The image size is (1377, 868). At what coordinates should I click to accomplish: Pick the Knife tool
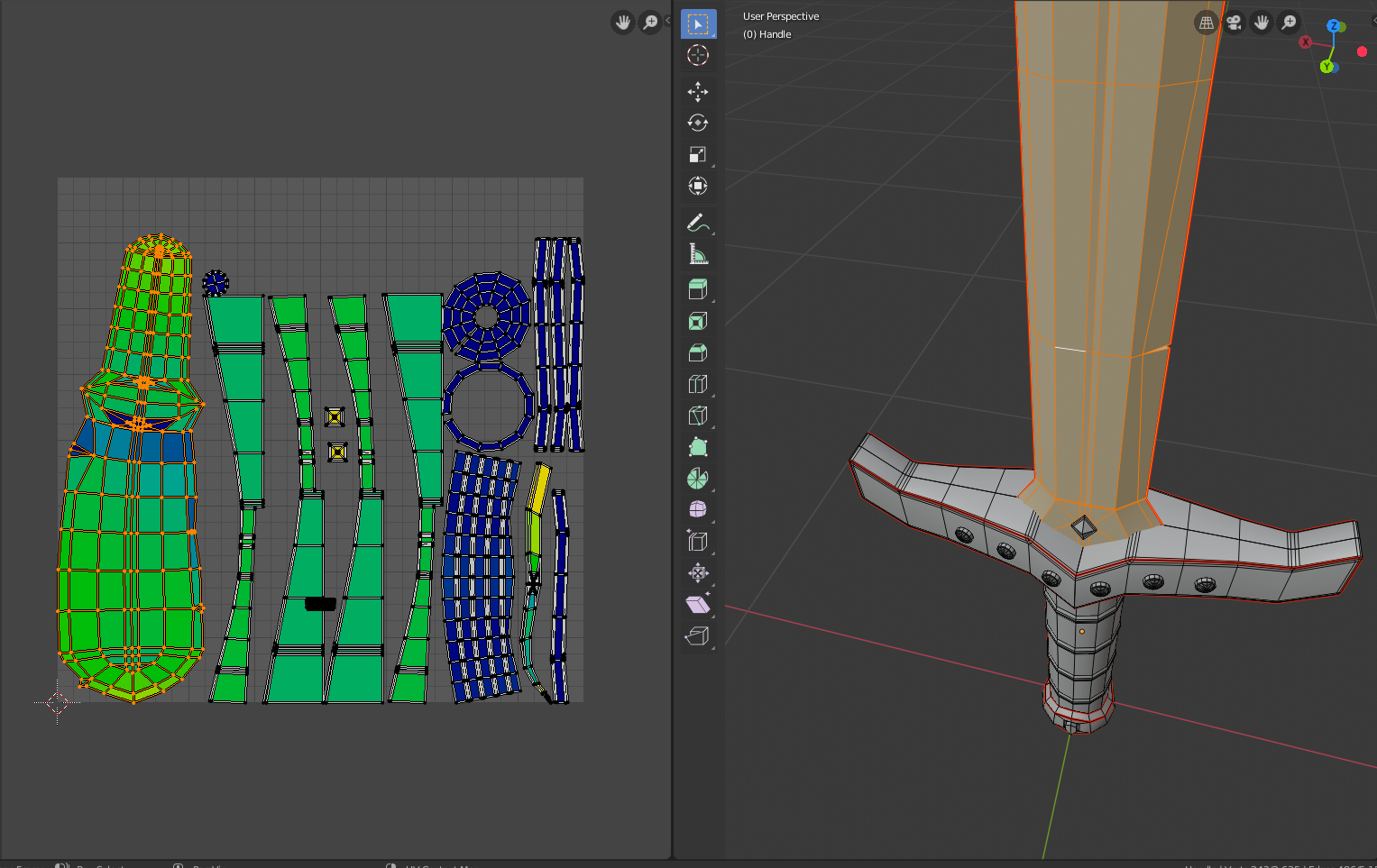(698, 416)
